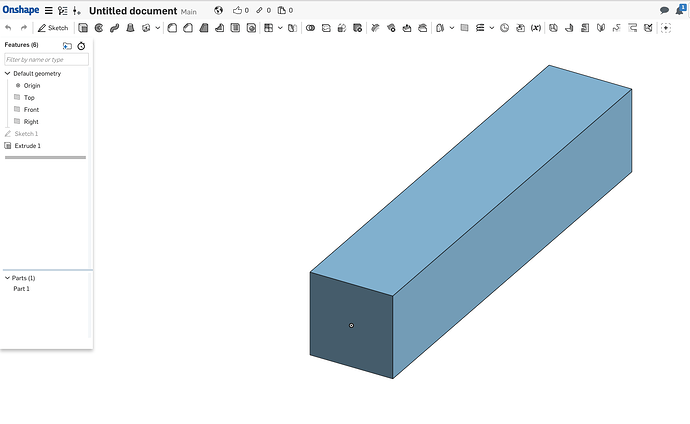
Task: Click the Variable (x) tool icon
Action: tap(536, 28)
